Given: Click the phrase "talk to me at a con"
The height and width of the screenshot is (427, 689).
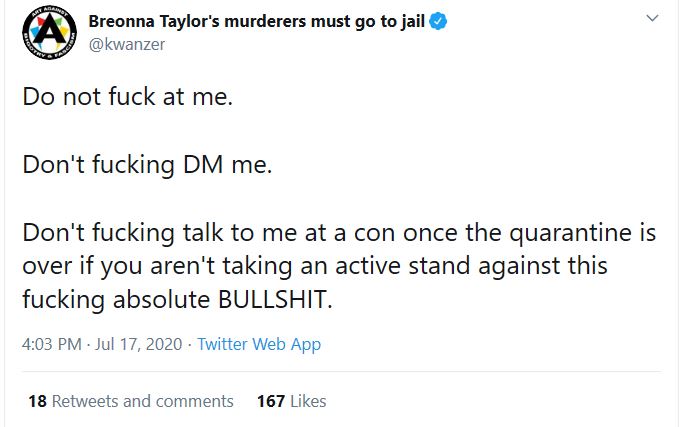Looking at the screenshot, I should 261,234.
